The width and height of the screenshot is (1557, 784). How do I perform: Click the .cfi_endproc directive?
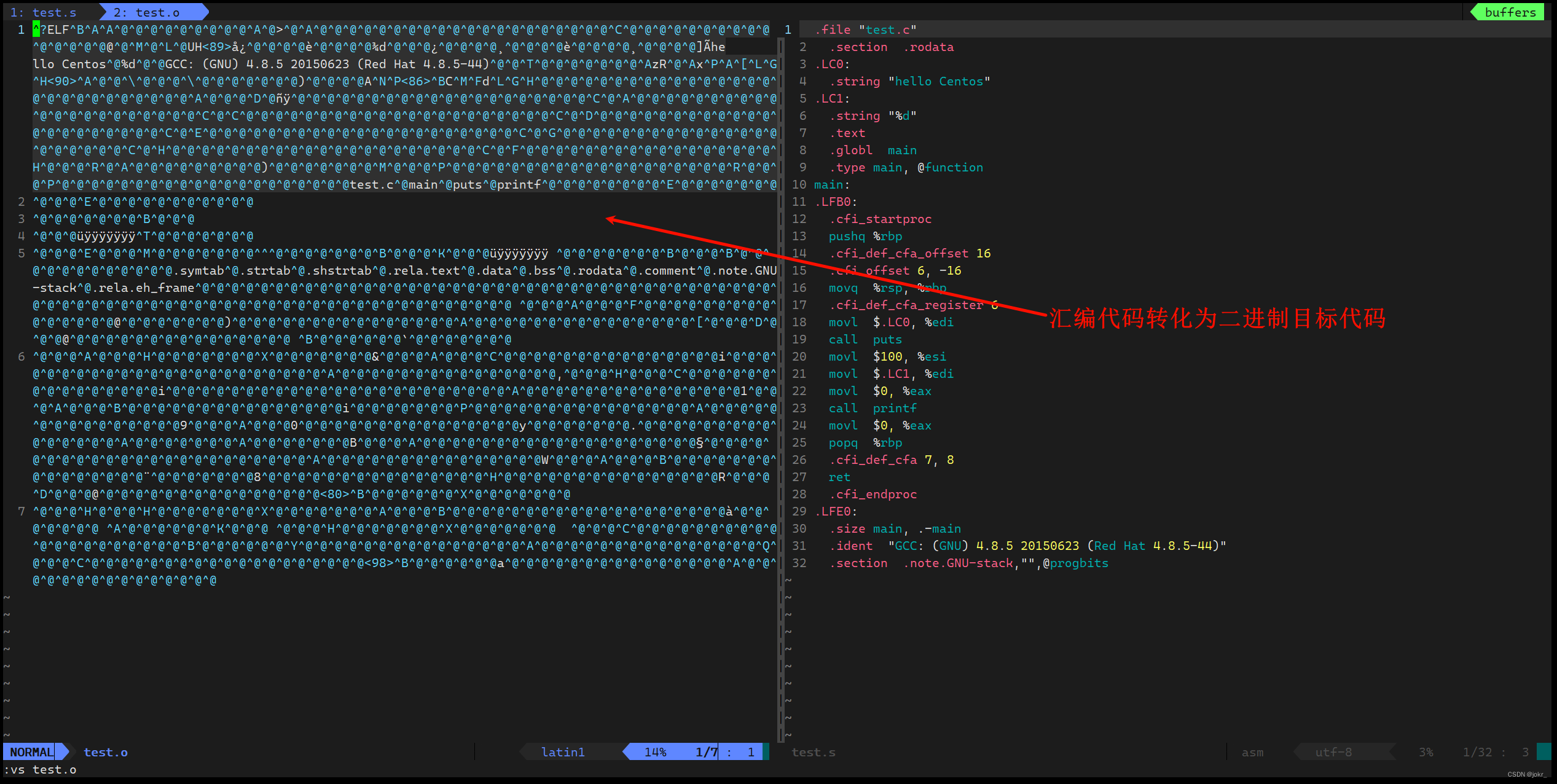(873, 494)
